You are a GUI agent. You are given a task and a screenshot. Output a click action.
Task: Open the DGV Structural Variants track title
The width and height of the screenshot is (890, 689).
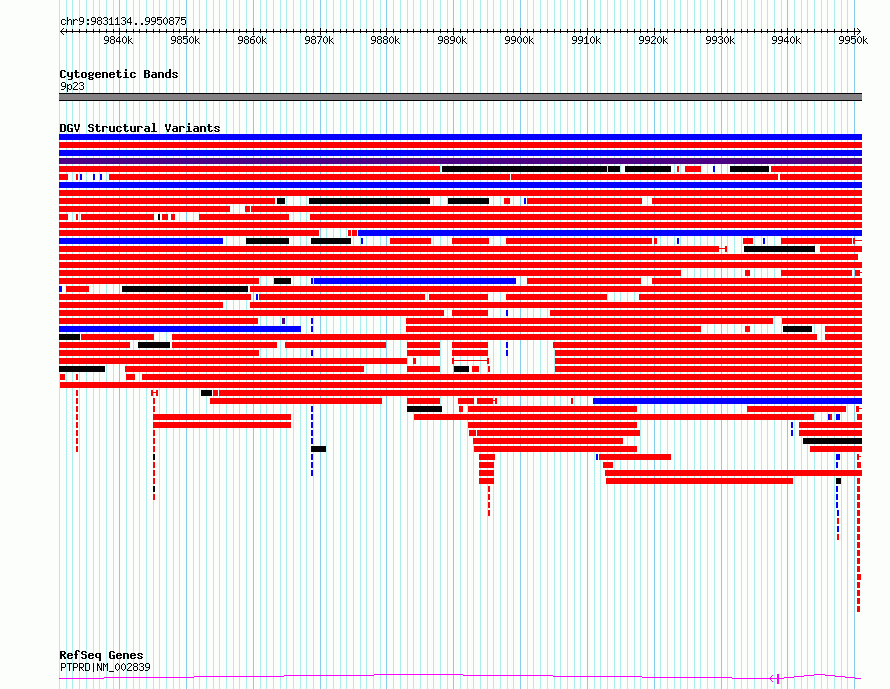(140, 128)
